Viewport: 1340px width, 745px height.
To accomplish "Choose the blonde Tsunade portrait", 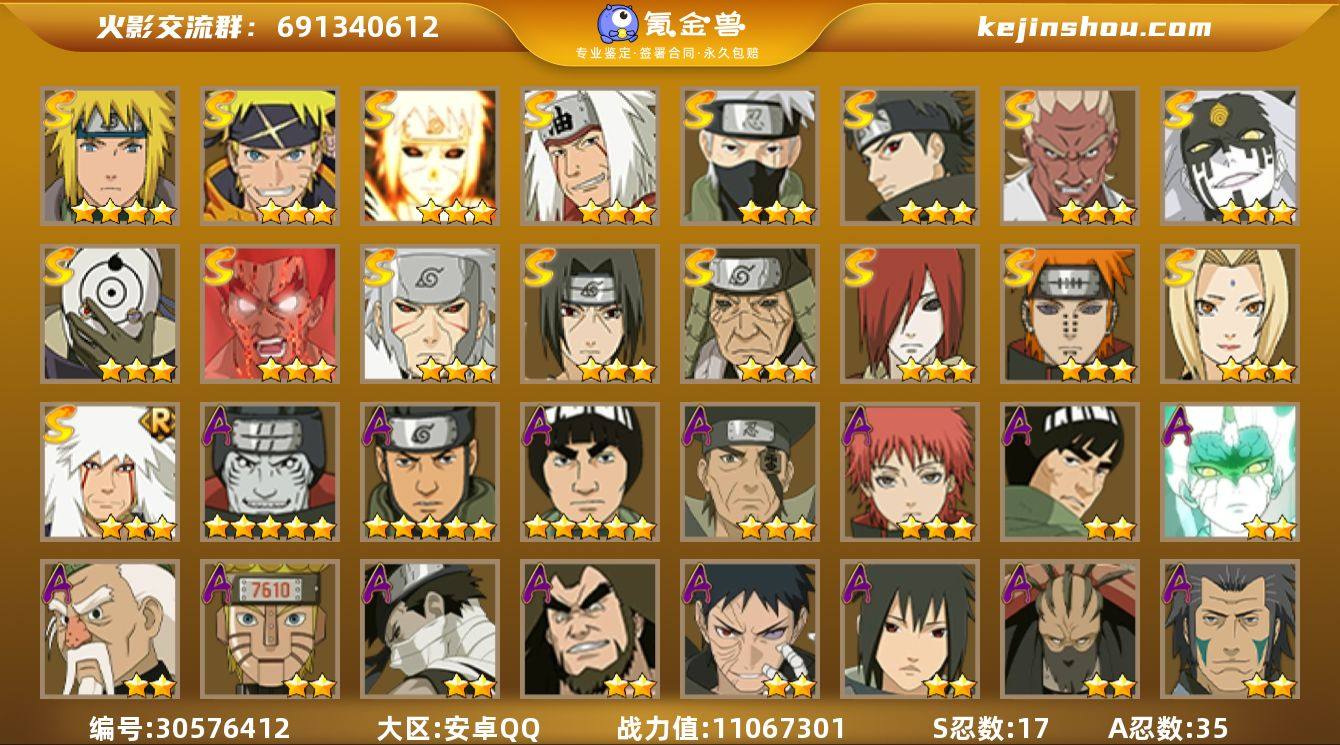I will pyautogui.click(x=1229, y=314).
